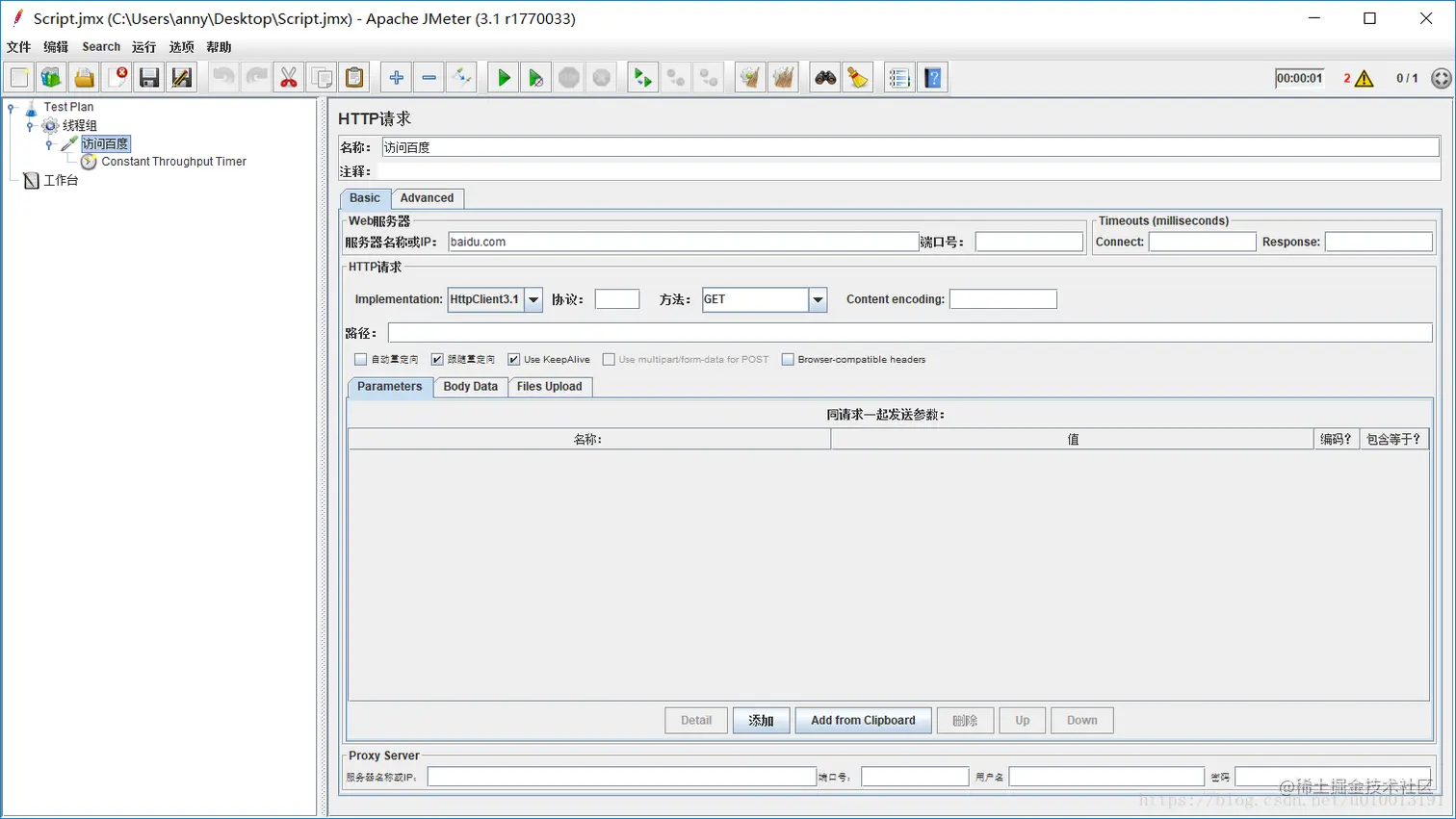The width and height of the screenshot is (1456, 819).
Task: Switch to the Advanced tab
Action: click(x=428, y=198)
